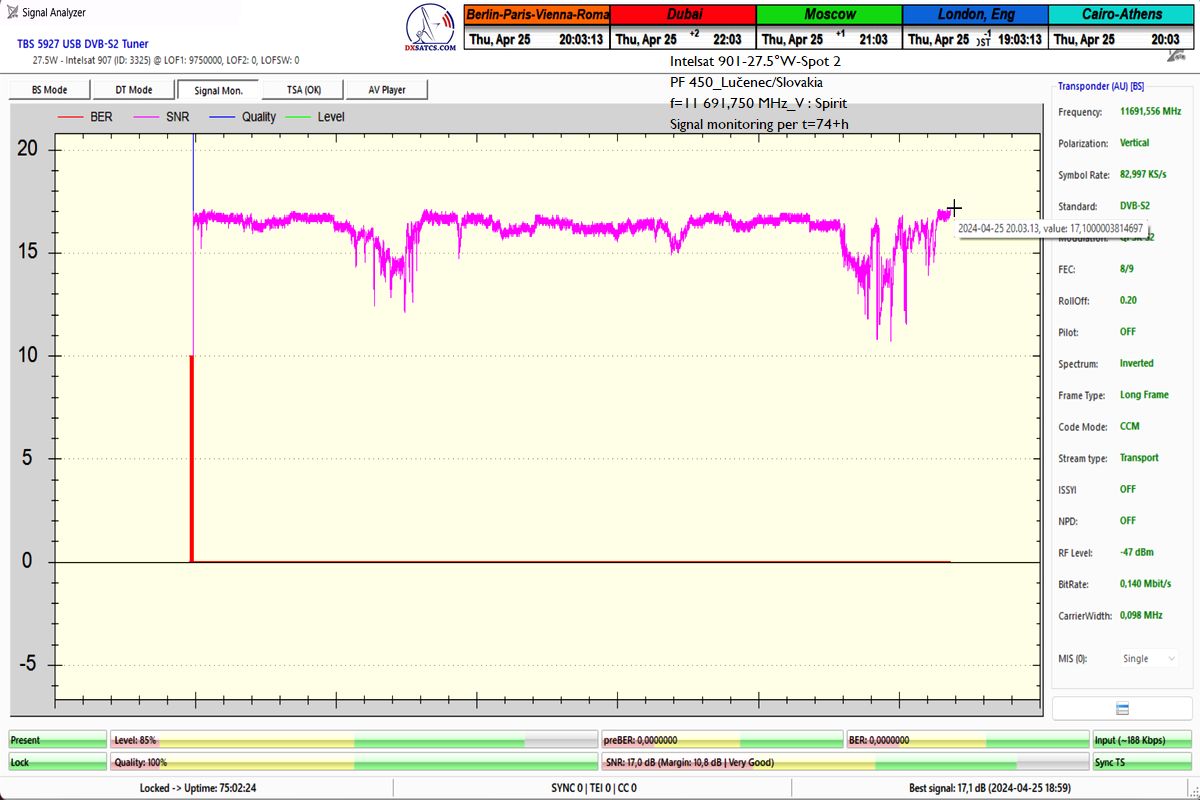This screenshot has height=800, width=1200.
Task: Open the TSA (OK) tab
Action: click(x=303, y=90)
